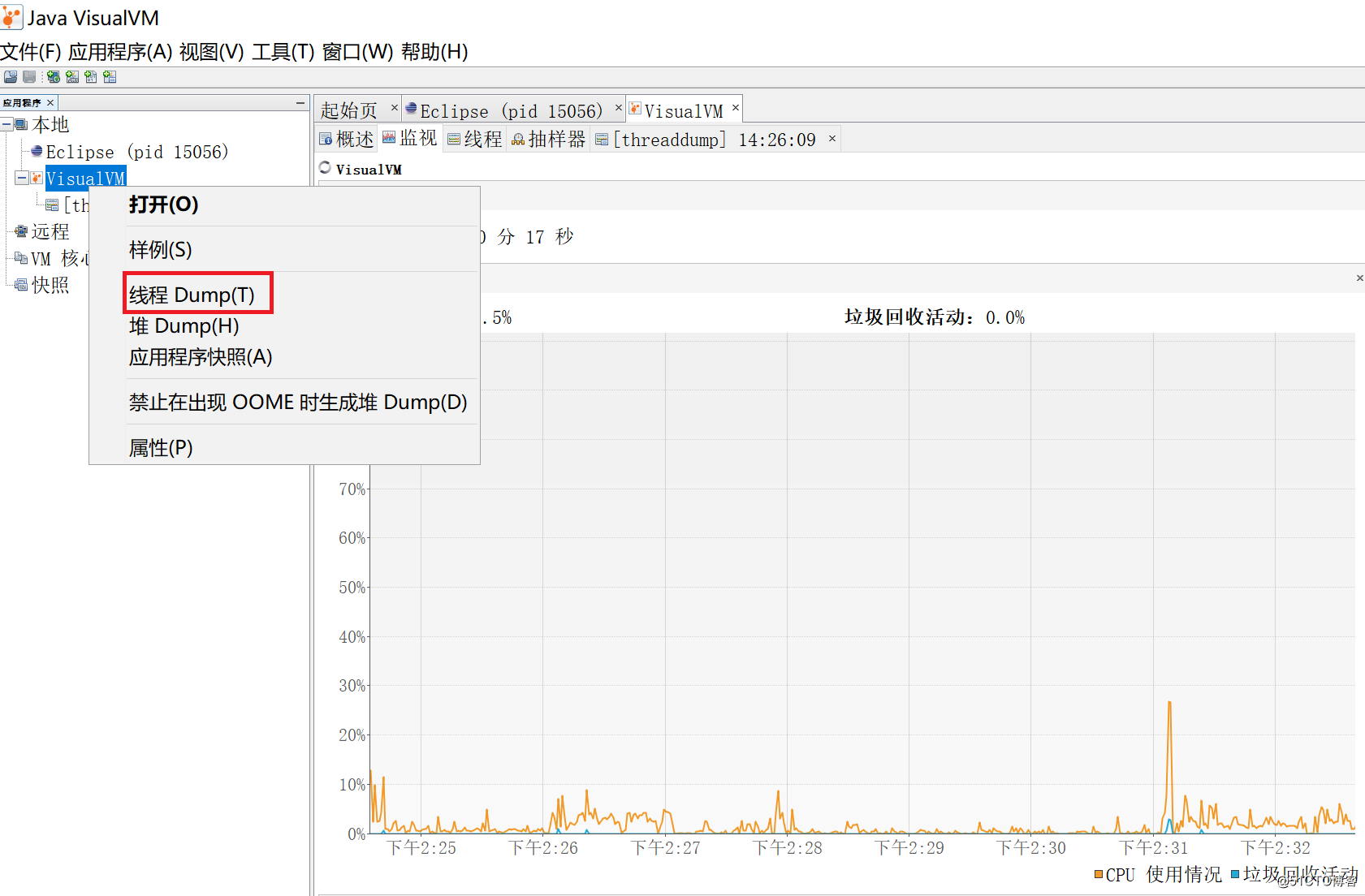Switch to the 线程 subtab
This screenshot has height=896, width=1365.
coord(475,140)
